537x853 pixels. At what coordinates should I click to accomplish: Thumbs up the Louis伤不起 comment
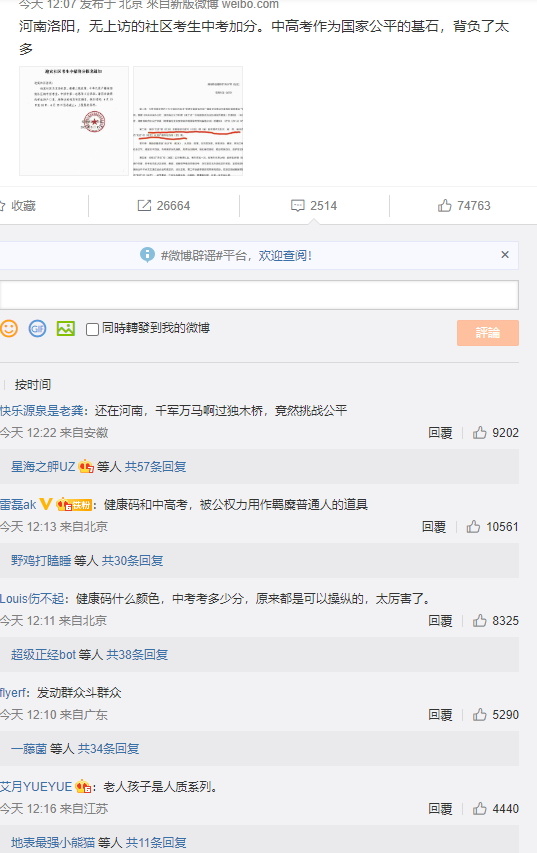495,621
